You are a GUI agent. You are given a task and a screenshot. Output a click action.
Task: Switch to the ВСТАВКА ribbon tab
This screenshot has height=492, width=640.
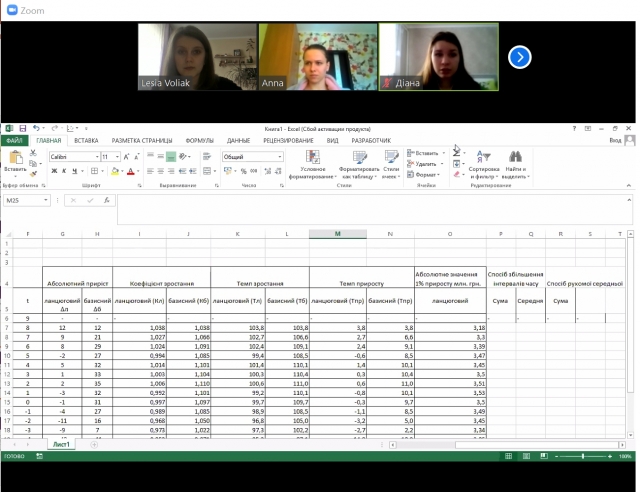(x=86, y=141)
